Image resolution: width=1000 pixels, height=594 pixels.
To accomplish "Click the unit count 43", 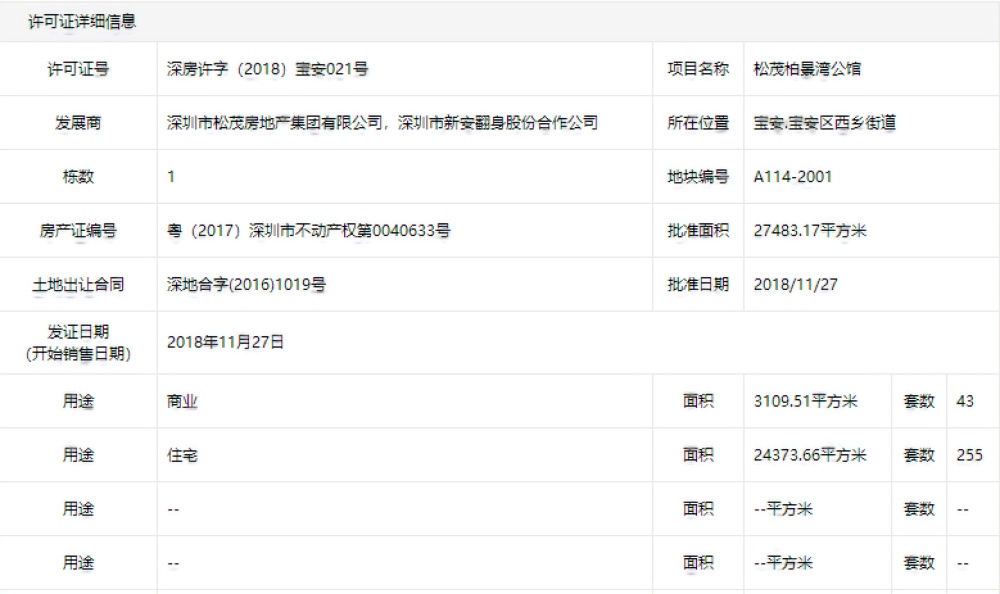I will [x=965, y=401].
